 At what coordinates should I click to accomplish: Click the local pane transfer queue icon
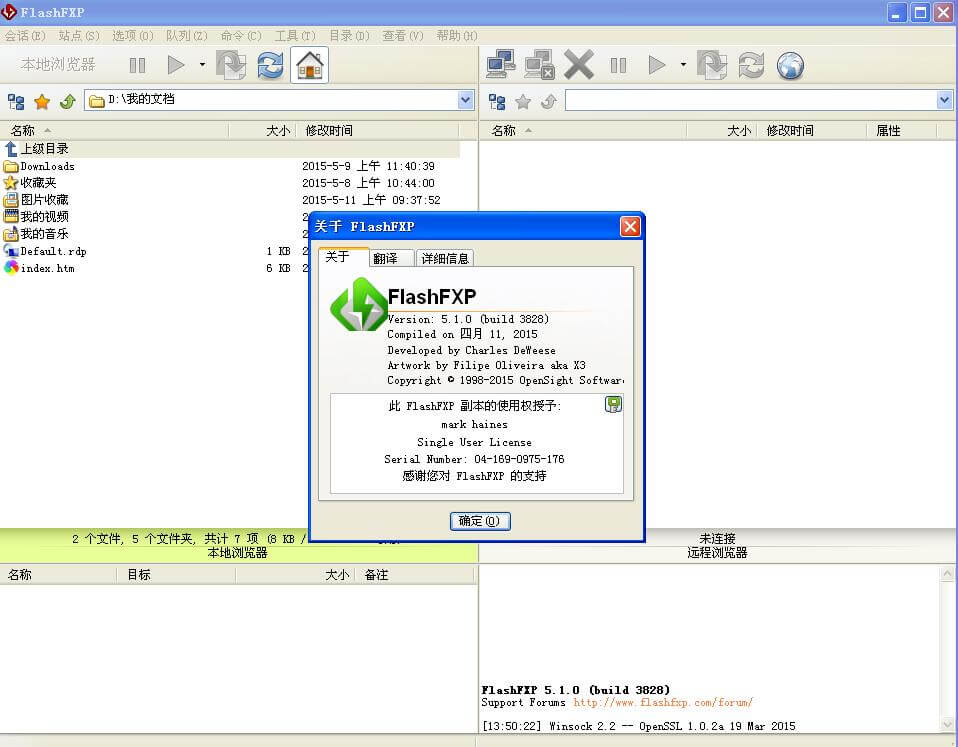click(x=231, y=65)
